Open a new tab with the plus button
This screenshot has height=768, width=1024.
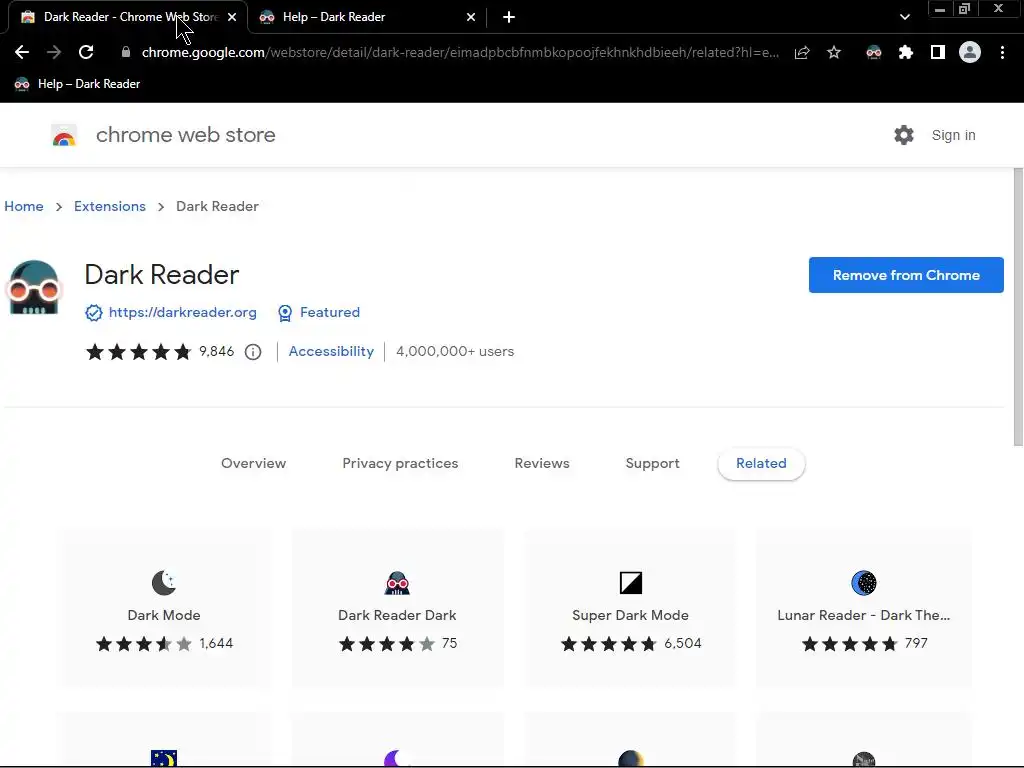[x=509, y=18]
